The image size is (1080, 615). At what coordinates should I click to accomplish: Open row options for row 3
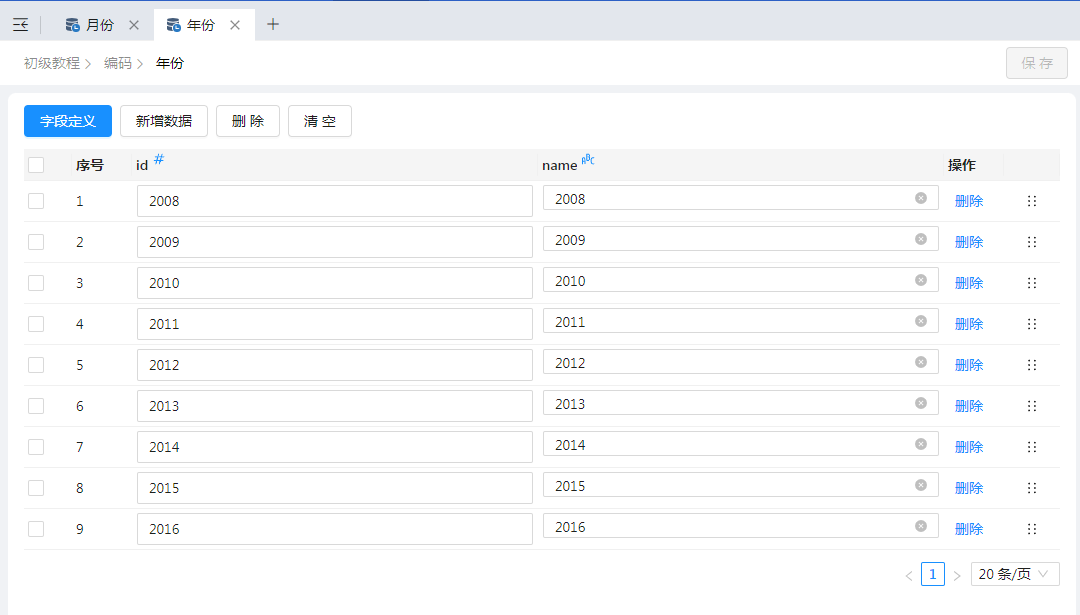point(1032,283)
